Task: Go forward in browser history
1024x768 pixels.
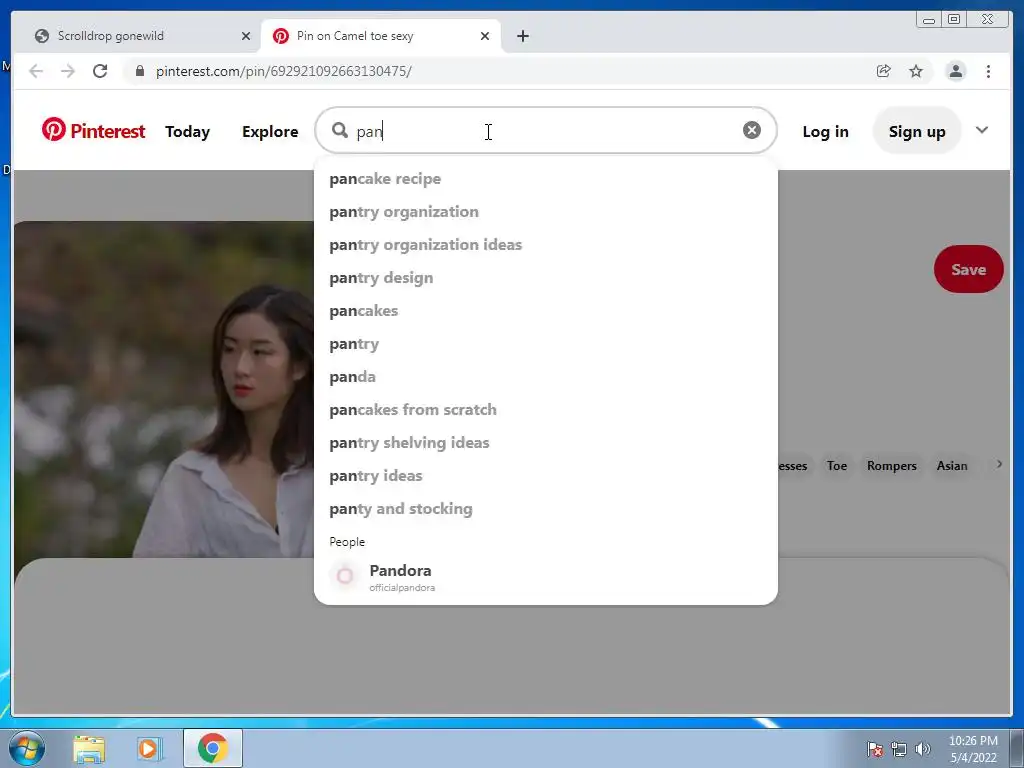Action: [x=68, y=71]
